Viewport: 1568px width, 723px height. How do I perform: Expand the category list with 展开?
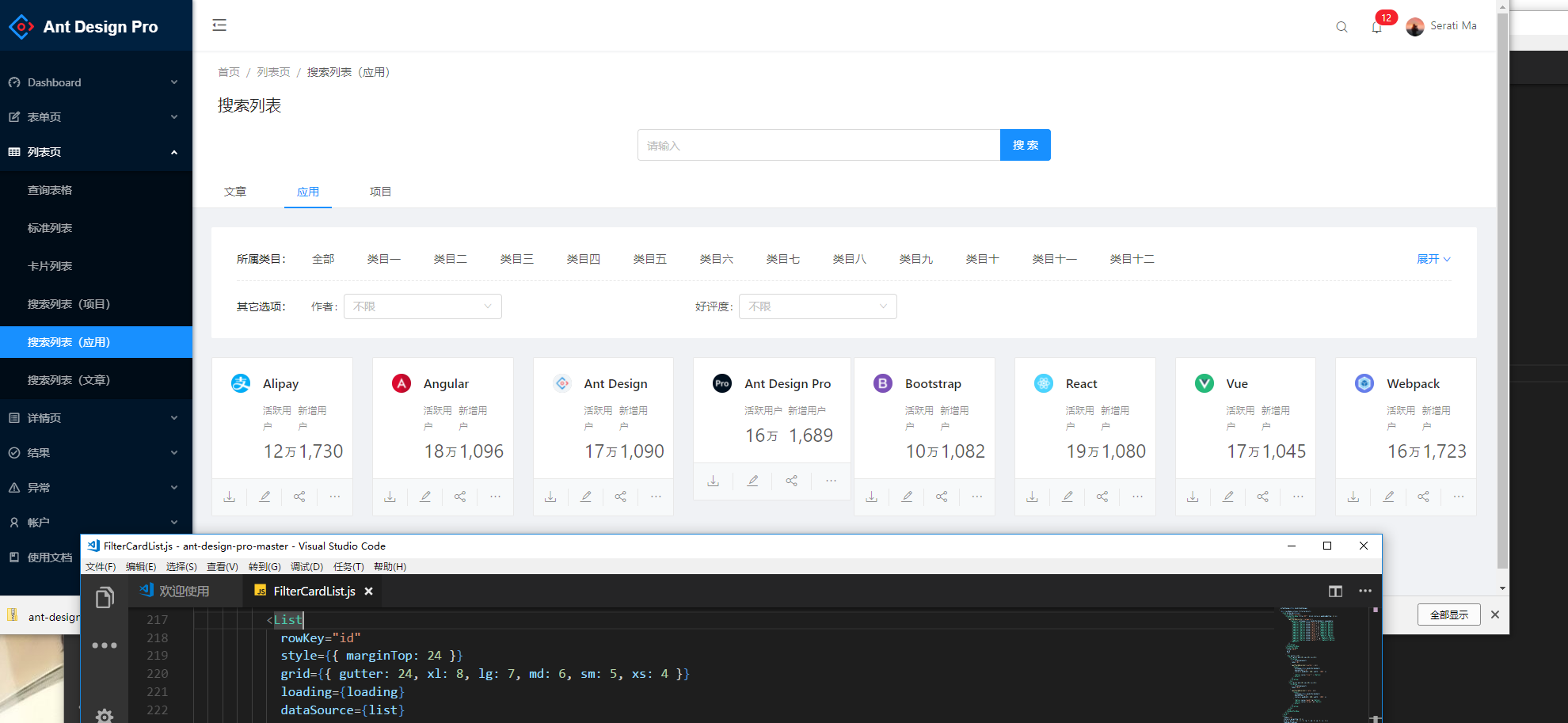1433,259
